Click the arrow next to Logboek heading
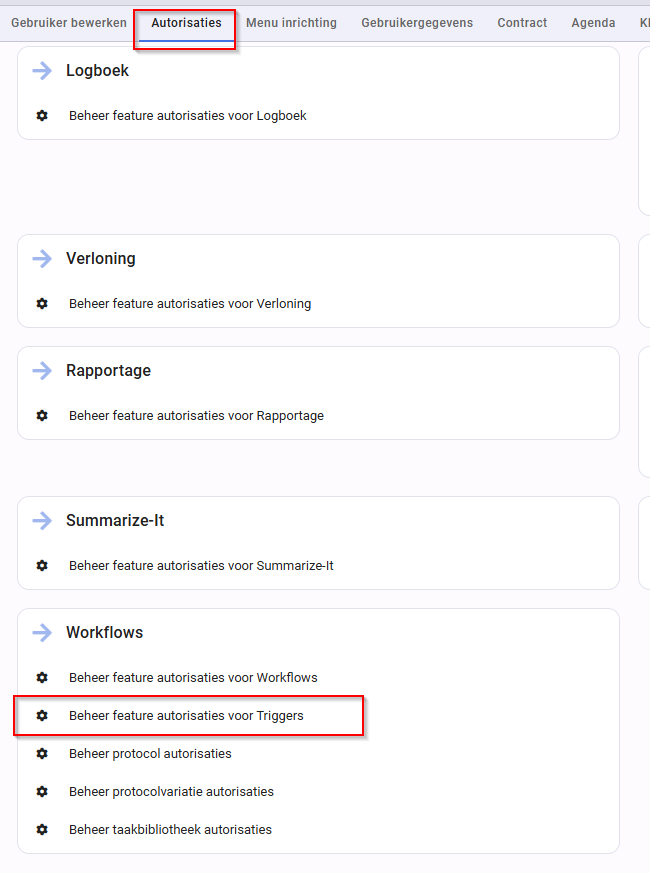The height and width of the screenshot is (873, 650). point(42,71)
